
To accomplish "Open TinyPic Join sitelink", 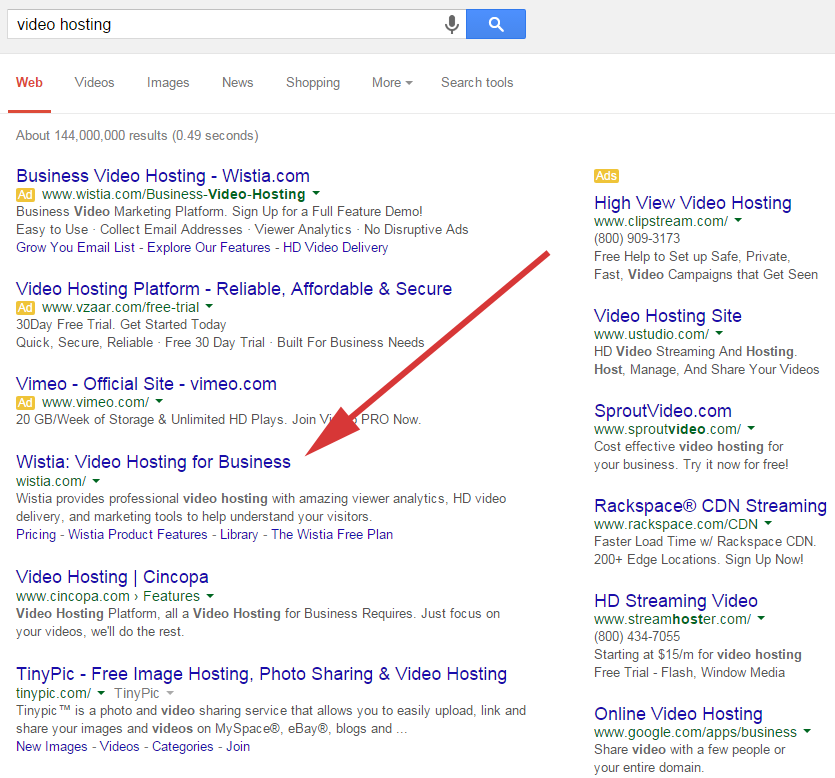I will [x=238, y=747].
